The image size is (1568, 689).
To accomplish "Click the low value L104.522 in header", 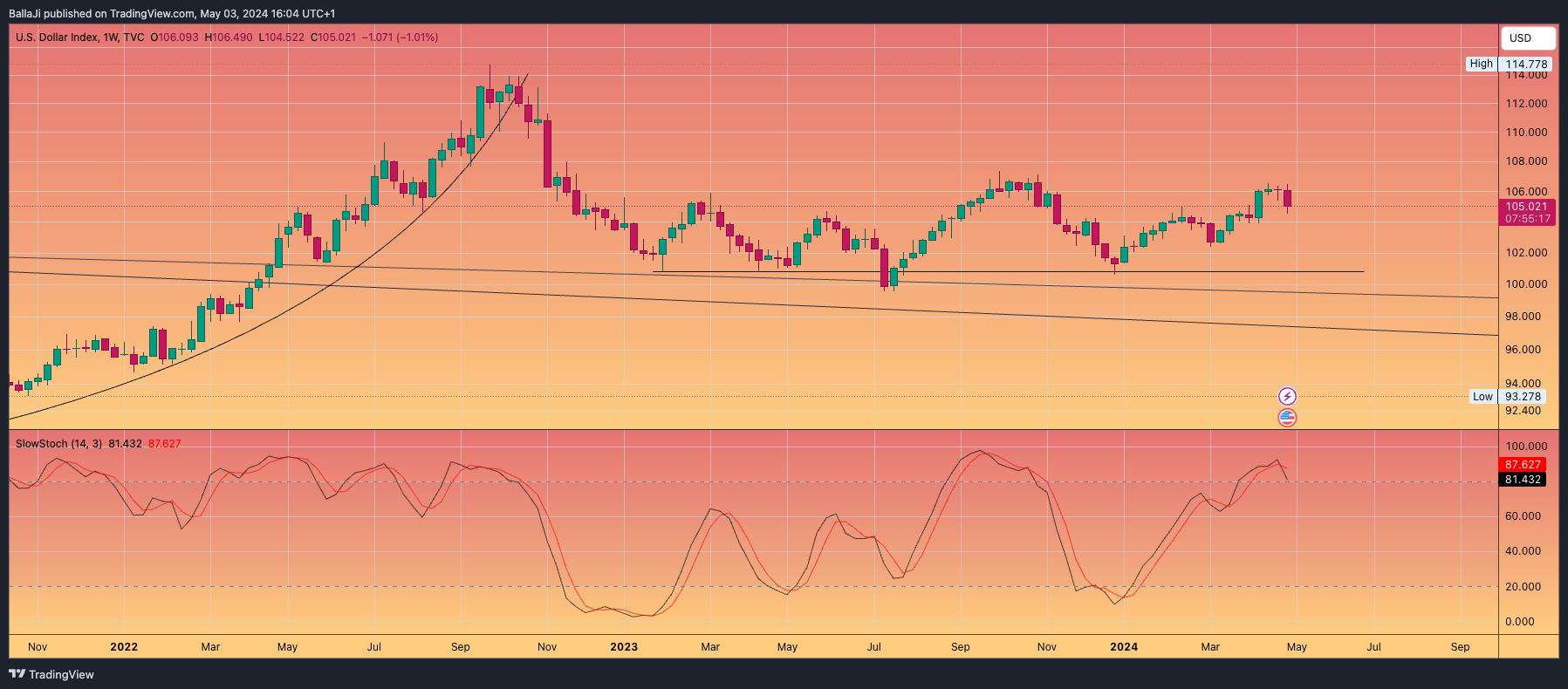I will coord(282,38).
